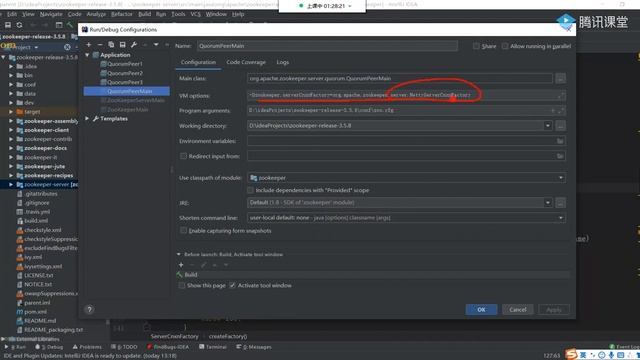640x360 pixels.
Task: Open Shorten command line dropdown
Action: [x=561, y=218]
